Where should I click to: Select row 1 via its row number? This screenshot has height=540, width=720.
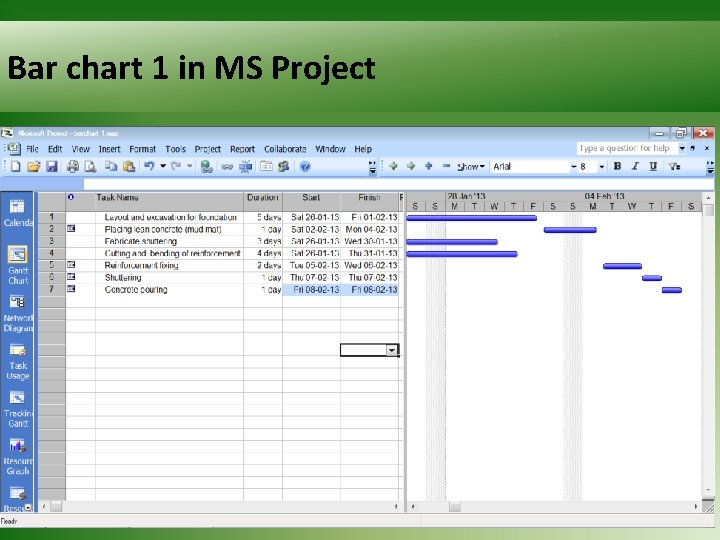pos(51,217)
